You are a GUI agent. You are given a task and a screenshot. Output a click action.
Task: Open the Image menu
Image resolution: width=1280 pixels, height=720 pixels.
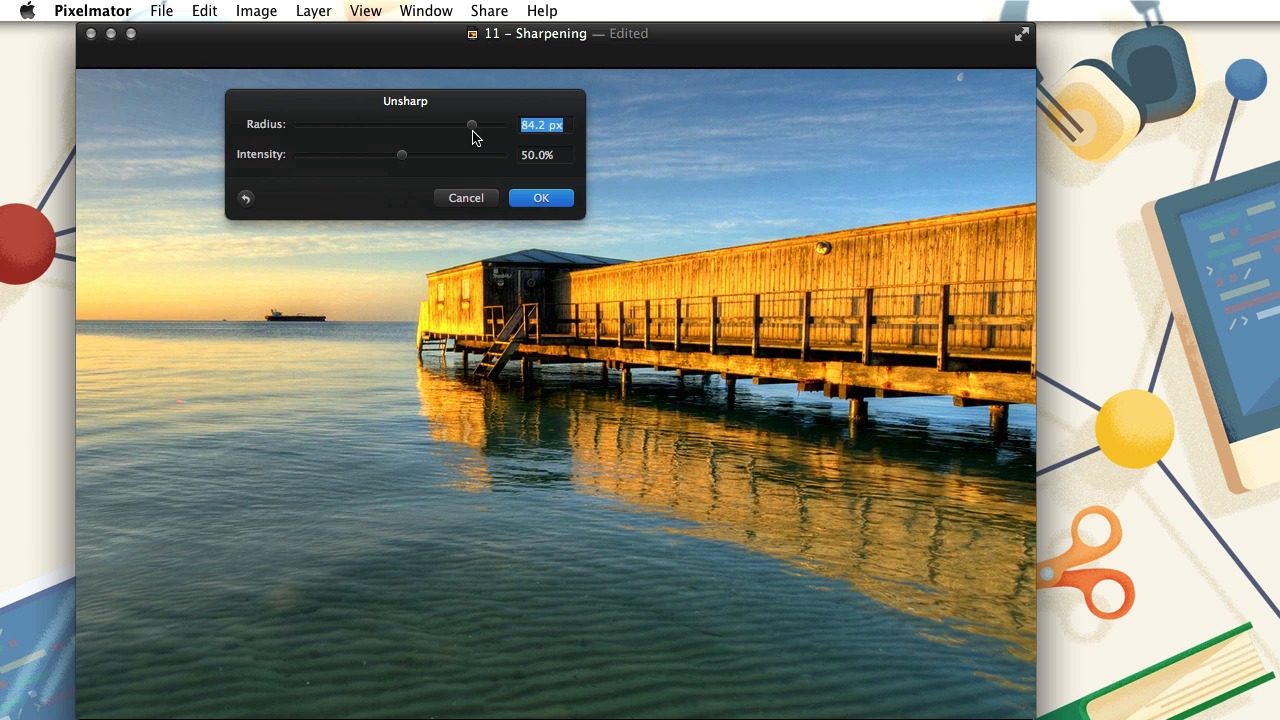pyautogui.click(x=256, y=11)
